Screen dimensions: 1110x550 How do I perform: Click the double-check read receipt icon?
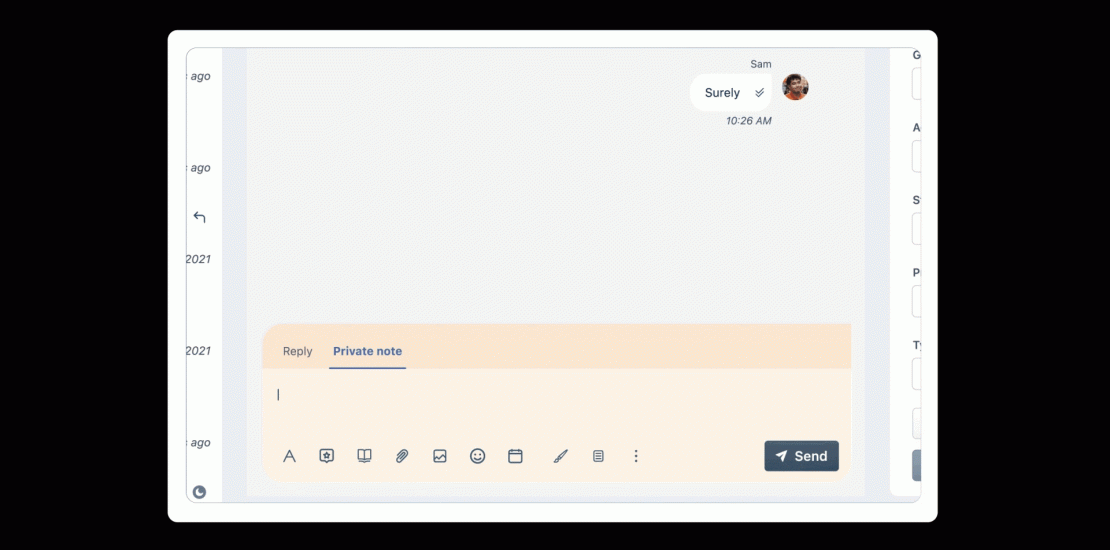point(760,93)
